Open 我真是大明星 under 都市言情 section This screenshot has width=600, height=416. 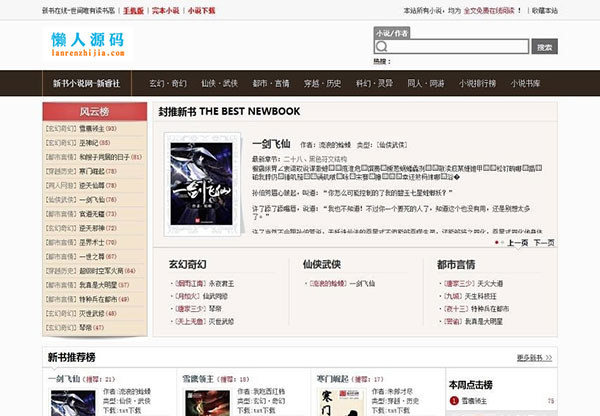484,321
